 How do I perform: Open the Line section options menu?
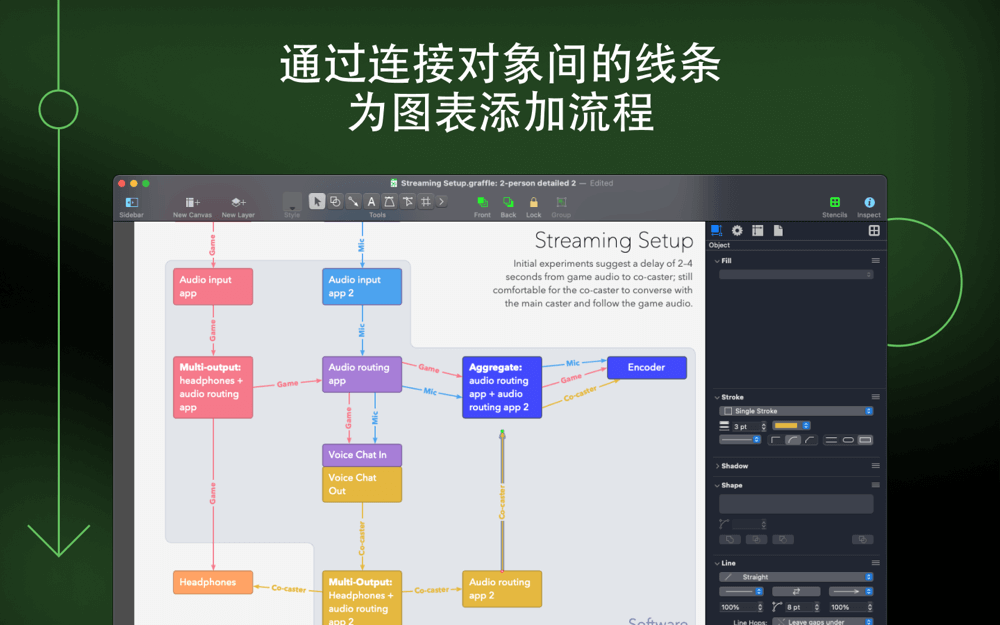pyautogui.click(x=876, y=563)
